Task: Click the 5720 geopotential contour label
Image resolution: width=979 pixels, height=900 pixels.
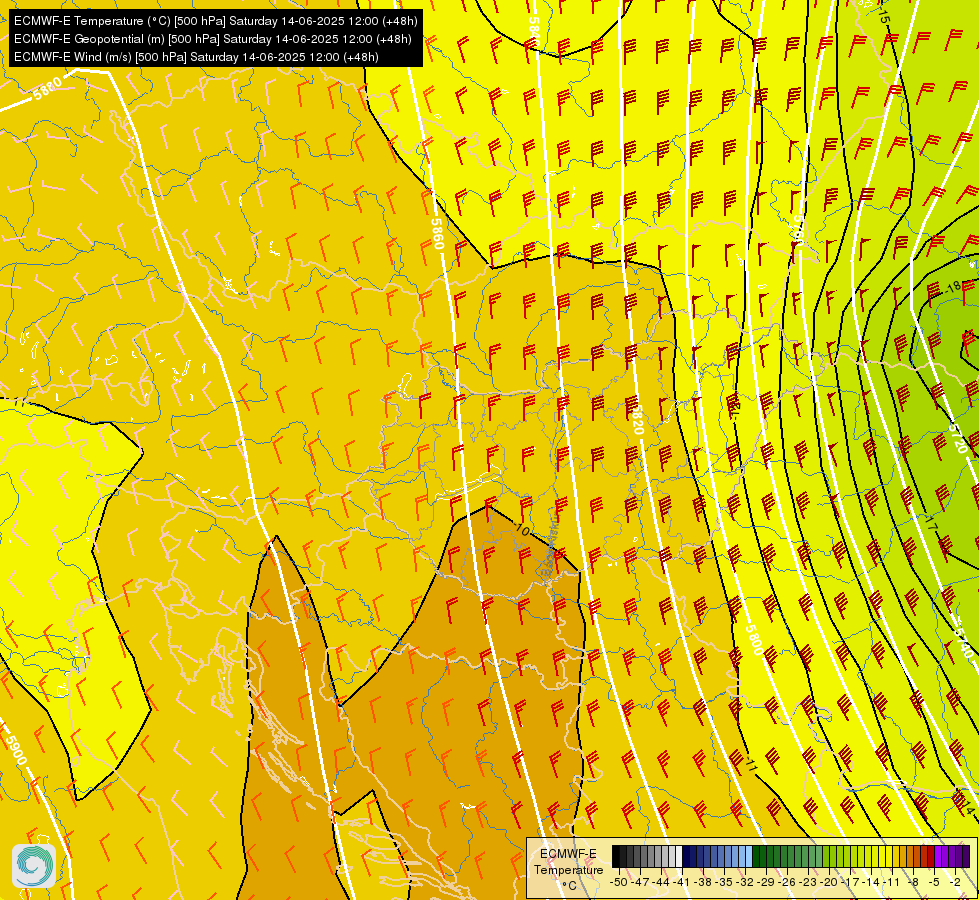Action: tap(957, 438)
